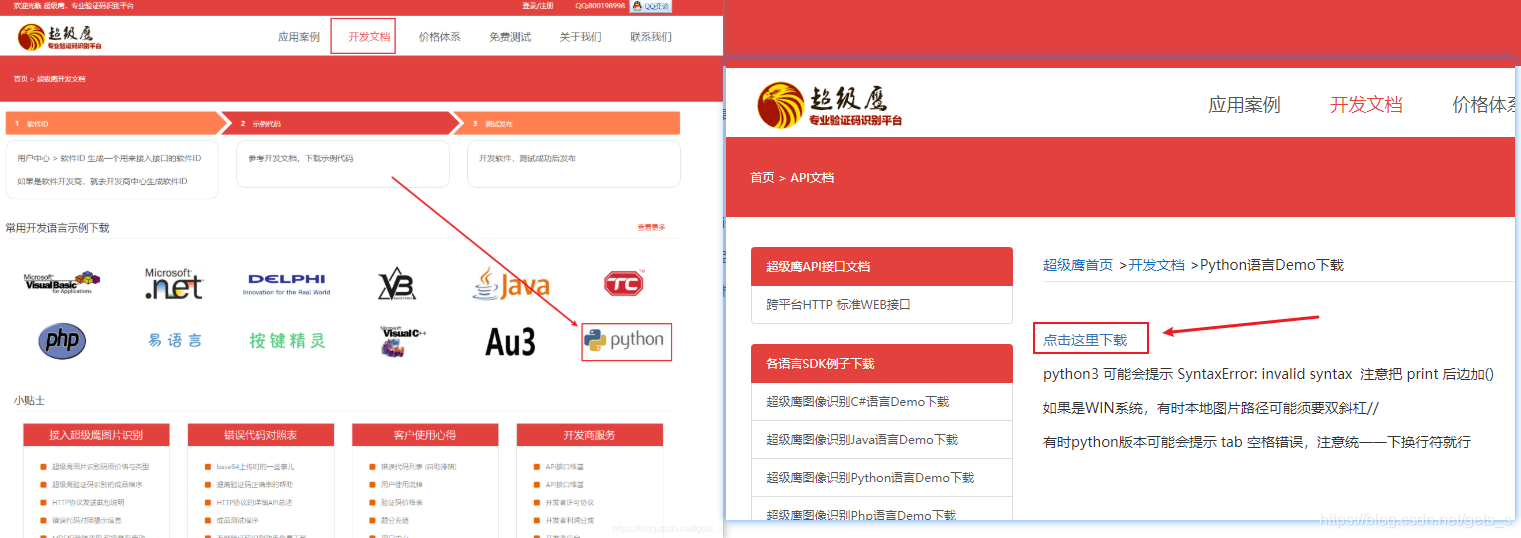Open 应用案例 menu on 超级鹰开发文档 page
This screenshot has height=538, width=1521.
click(x=299, y=37)
